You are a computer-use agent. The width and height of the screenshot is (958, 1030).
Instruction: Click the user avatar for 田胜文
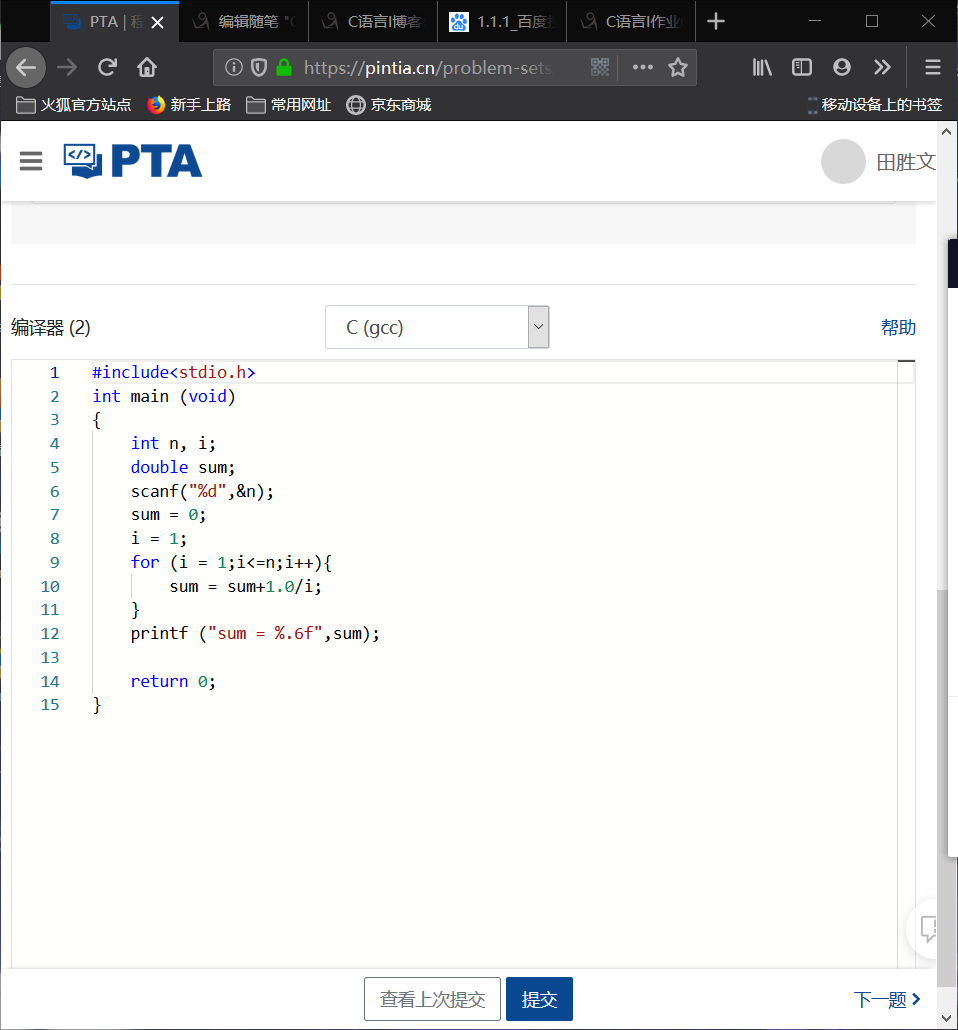point(842,162)
